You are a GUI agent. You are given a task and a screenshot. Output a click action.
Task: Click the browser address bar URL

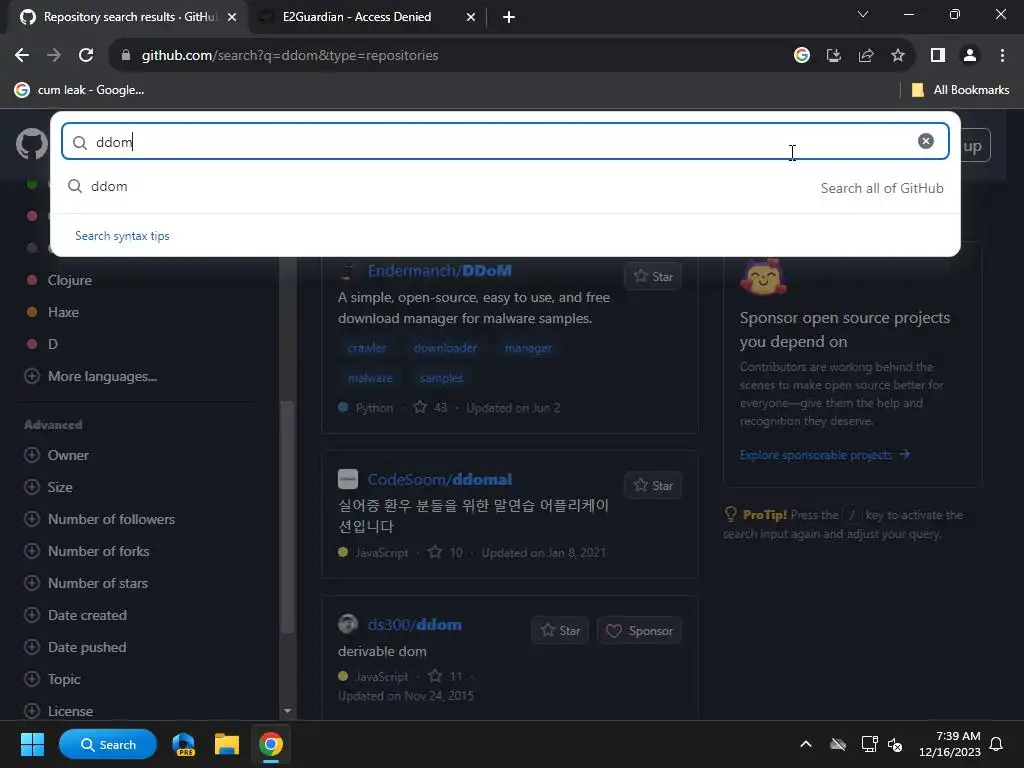[x=290, y=56]
